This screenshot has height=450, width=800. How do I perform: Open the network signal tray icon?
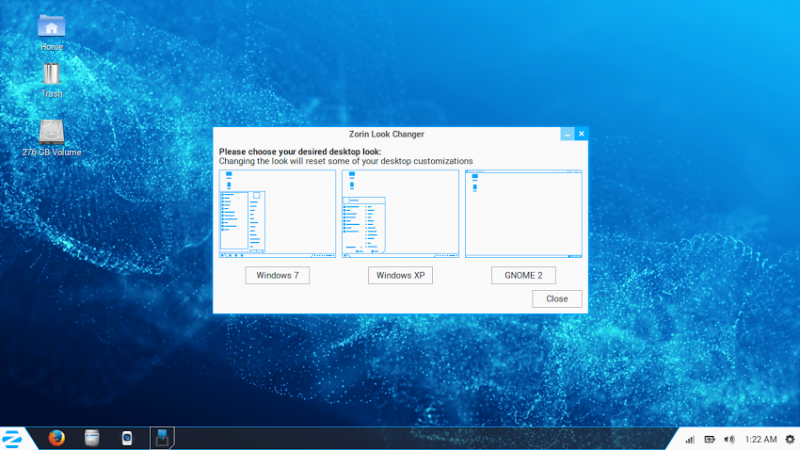point(690,439)
